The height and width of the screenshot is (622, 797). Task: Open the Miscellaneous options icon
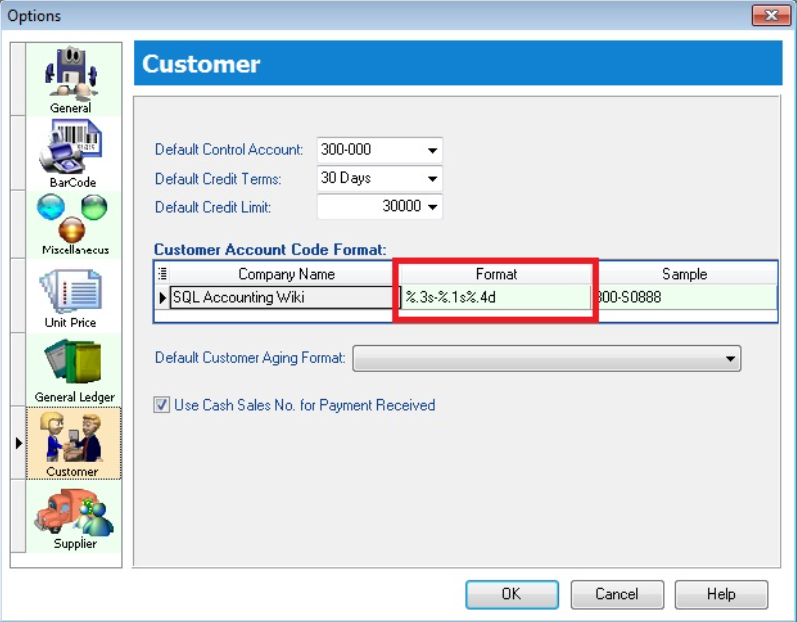click(x=73, y=225)
